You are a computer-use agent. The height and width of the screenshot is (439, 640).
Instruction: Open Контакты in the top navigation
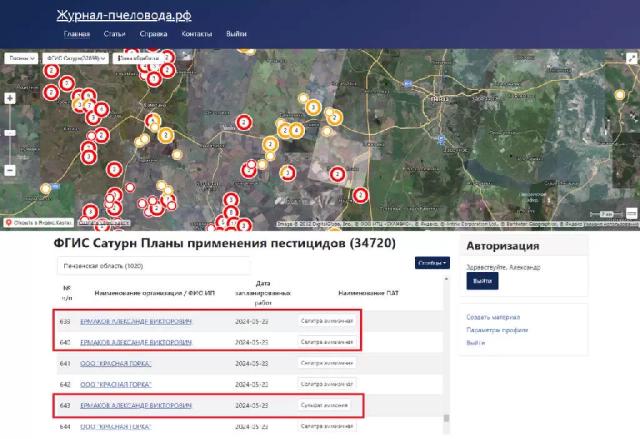pos(196,34)
